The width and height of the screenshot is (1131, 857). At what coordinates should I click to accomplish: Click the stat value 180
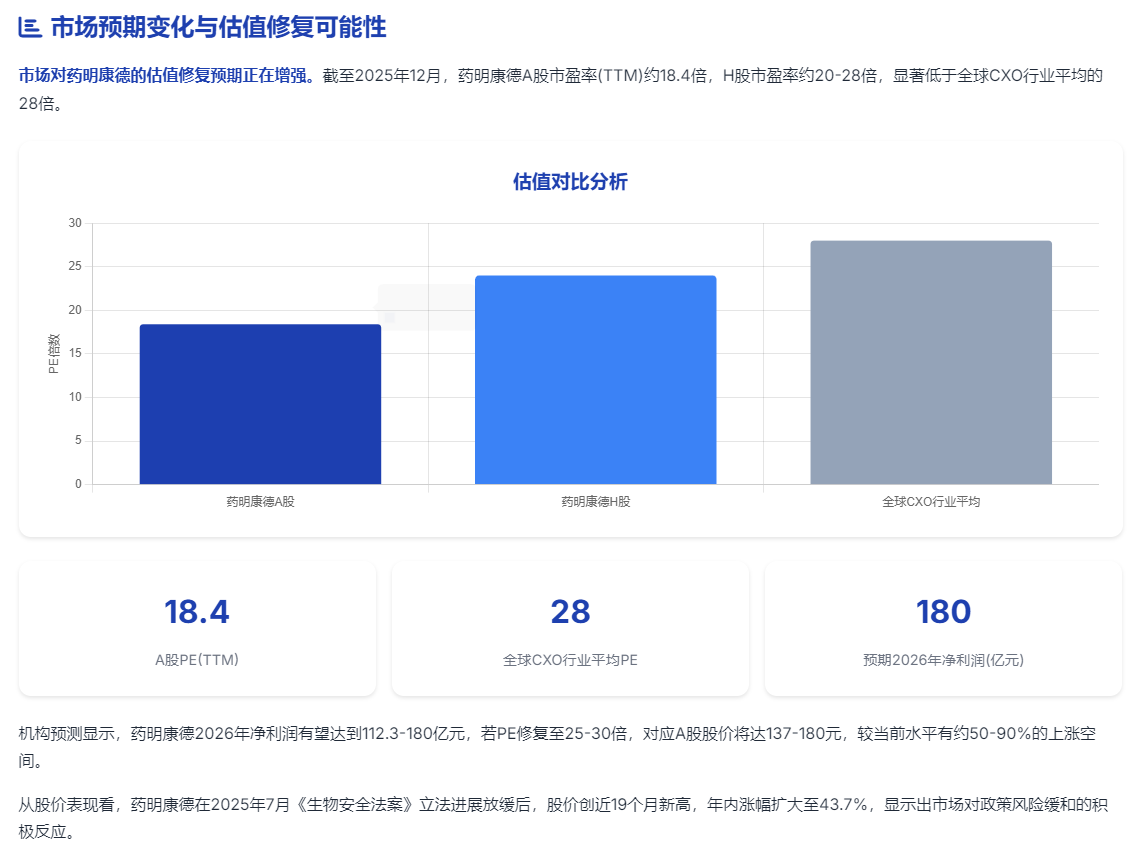943,612
